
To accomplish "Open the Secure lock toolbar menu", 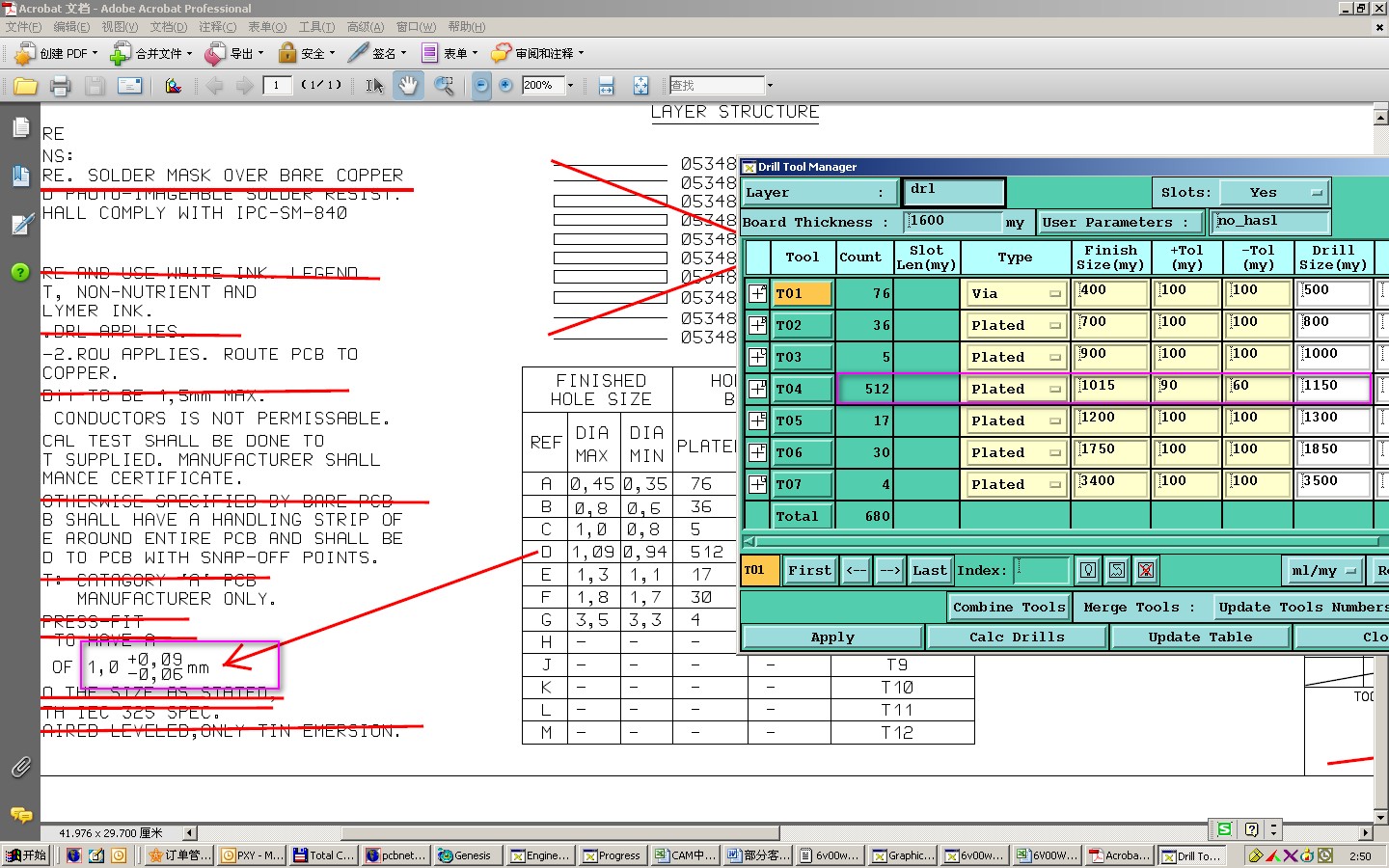I will click(x=307, y=53).
